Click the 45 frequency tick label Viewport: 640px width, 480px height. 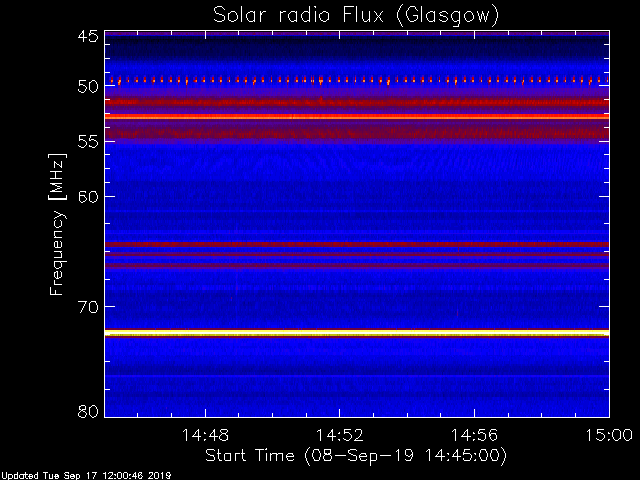click(88, 36)
